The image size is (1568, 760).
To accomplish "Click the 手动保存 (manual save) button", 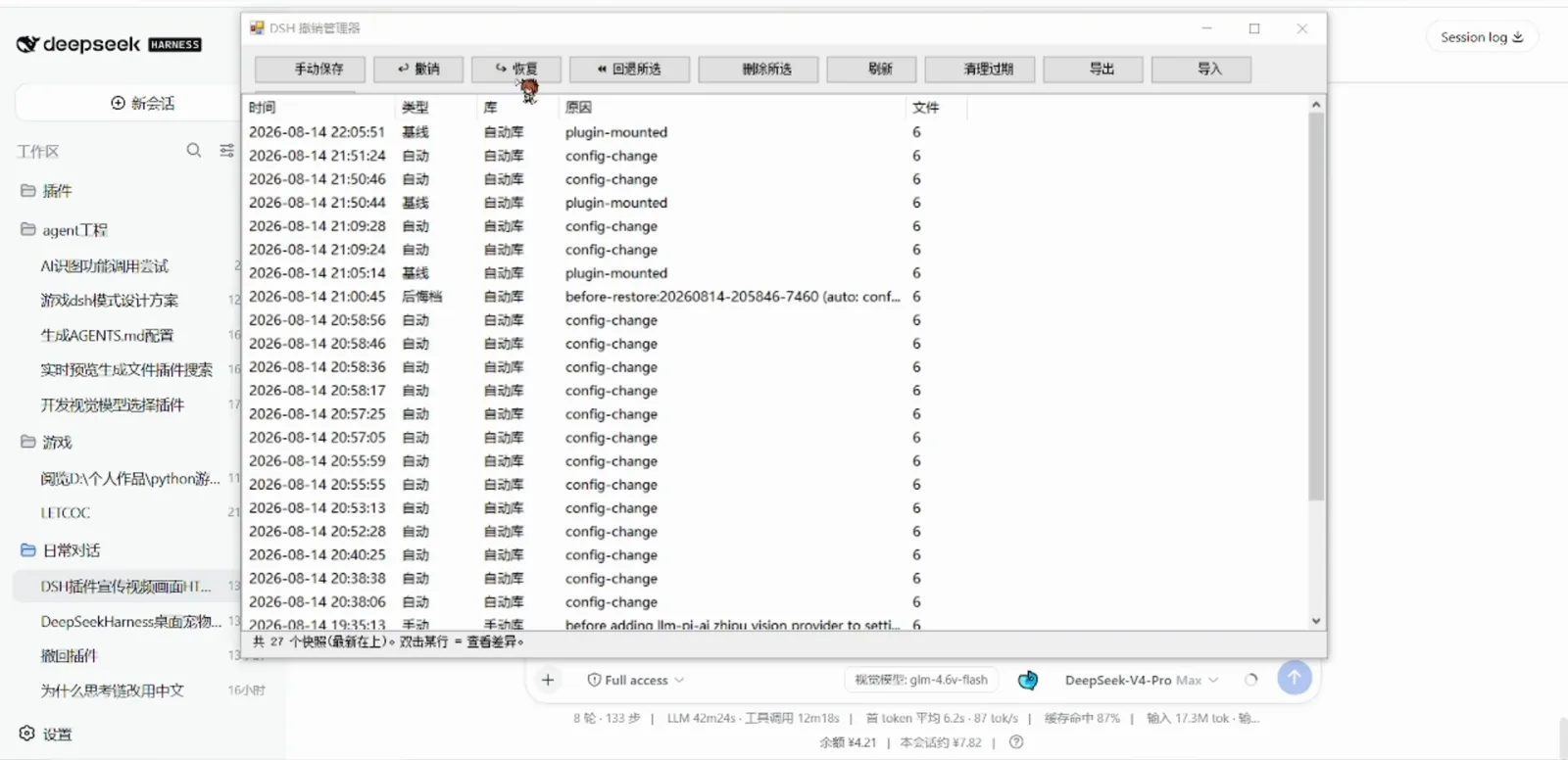I will (310, 69).
